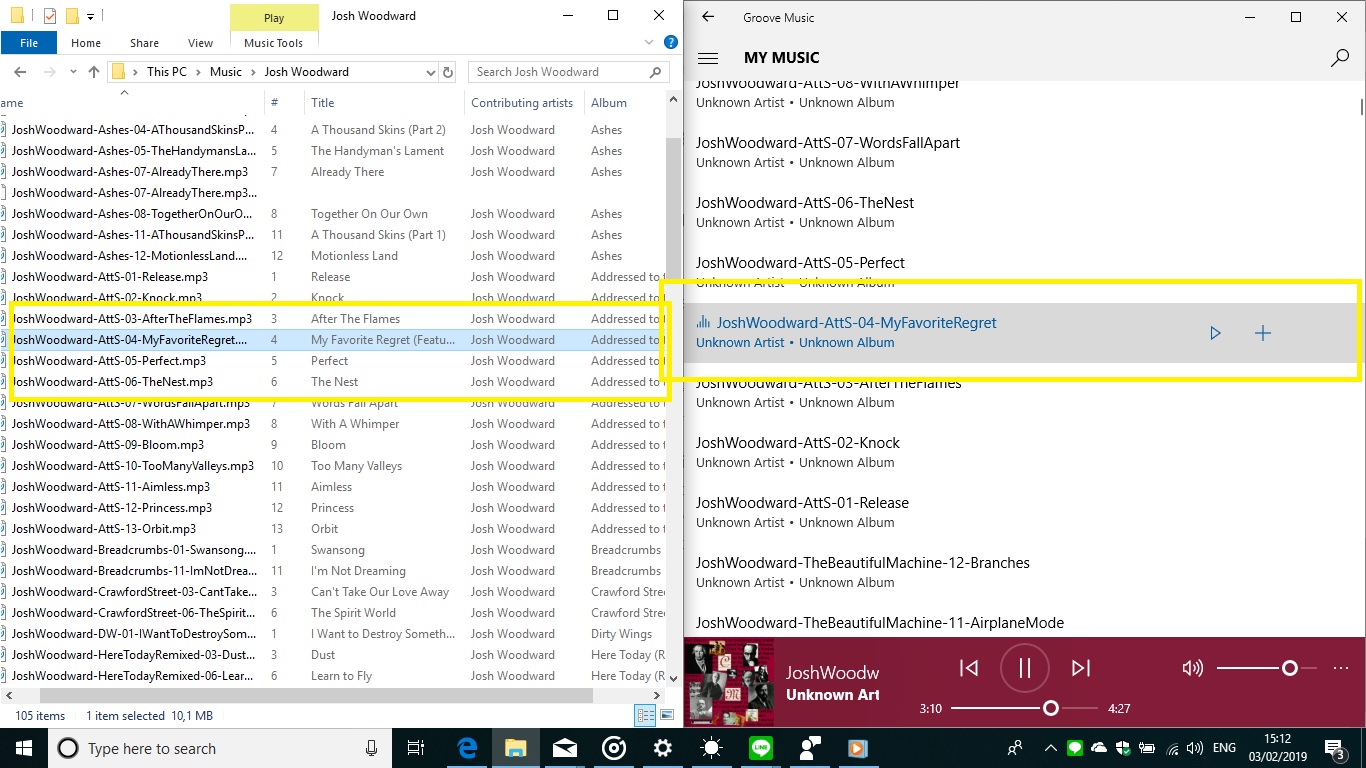Click Music in the address breadcrumb

(x=226, y=72)
